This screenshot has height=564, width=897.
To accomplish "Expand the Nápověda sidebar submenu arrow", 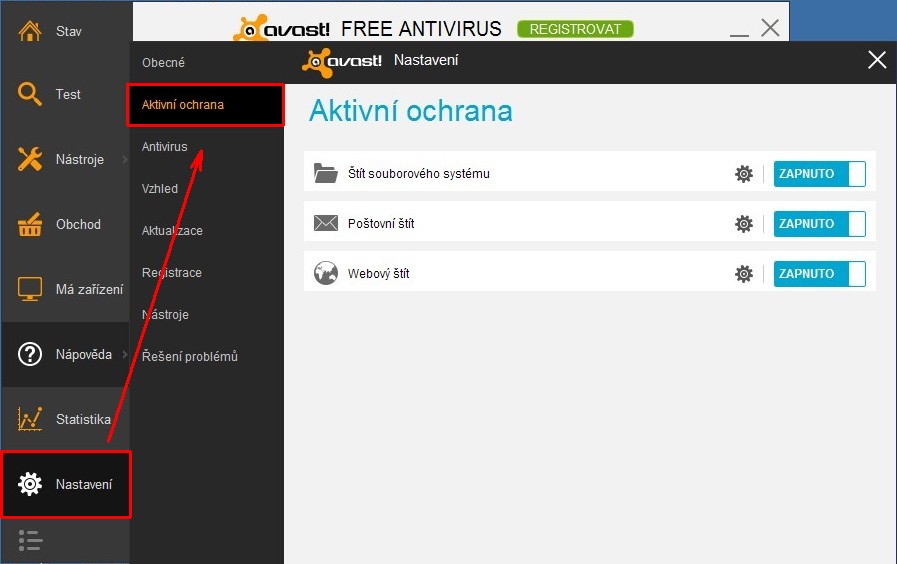I will click(125, 354).
